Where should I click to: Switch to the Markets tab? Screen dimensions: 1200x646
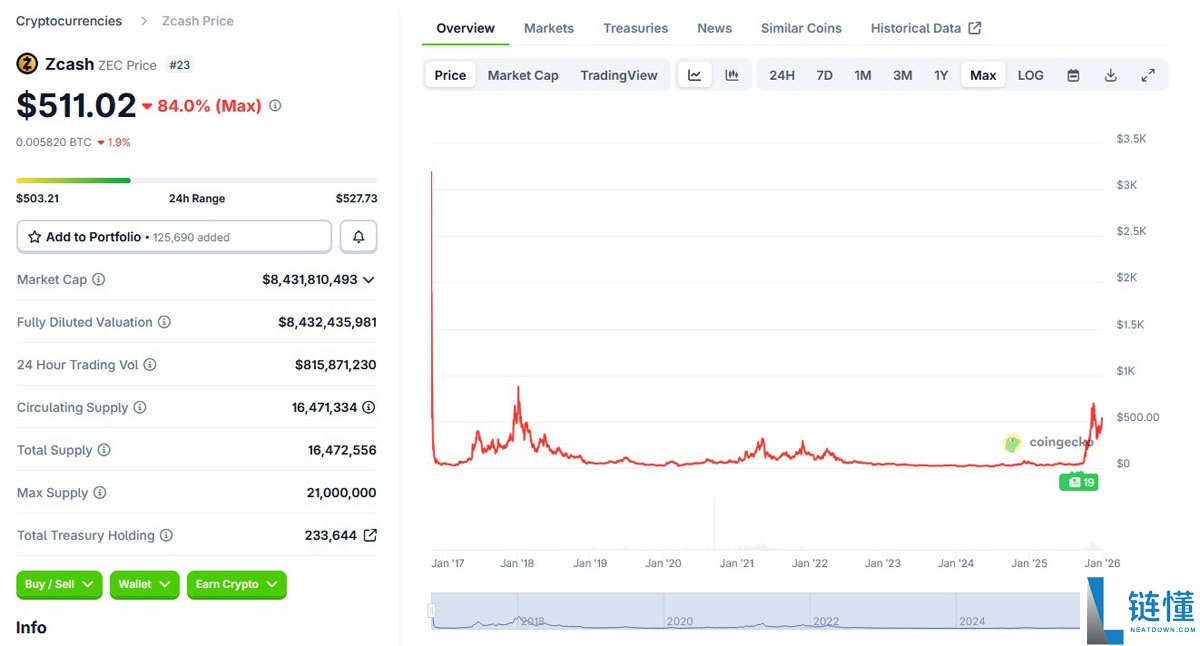pos(549,28)
